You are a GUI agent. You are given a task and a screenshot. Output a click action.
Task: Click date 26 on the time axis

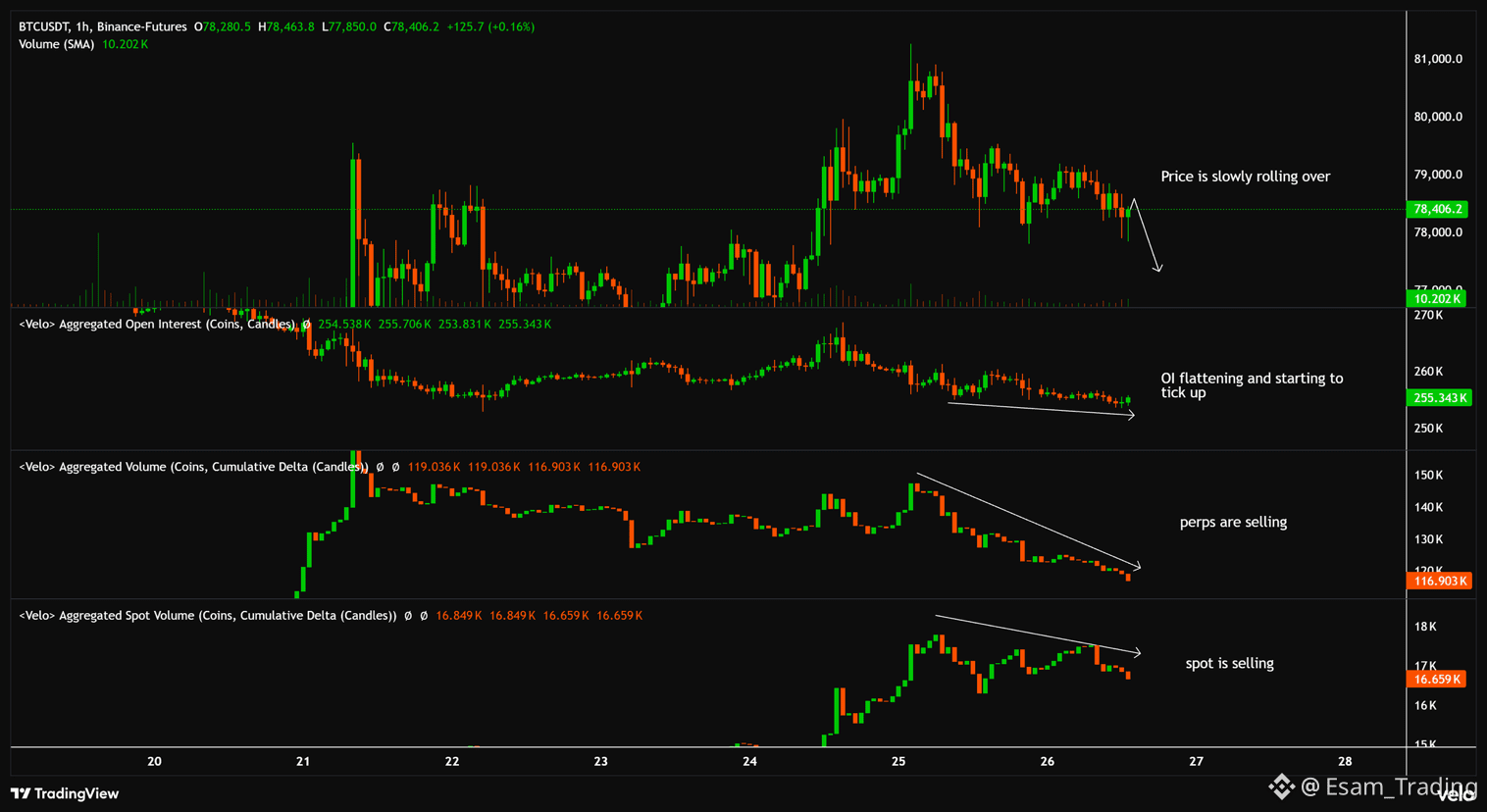[1048, 761]
